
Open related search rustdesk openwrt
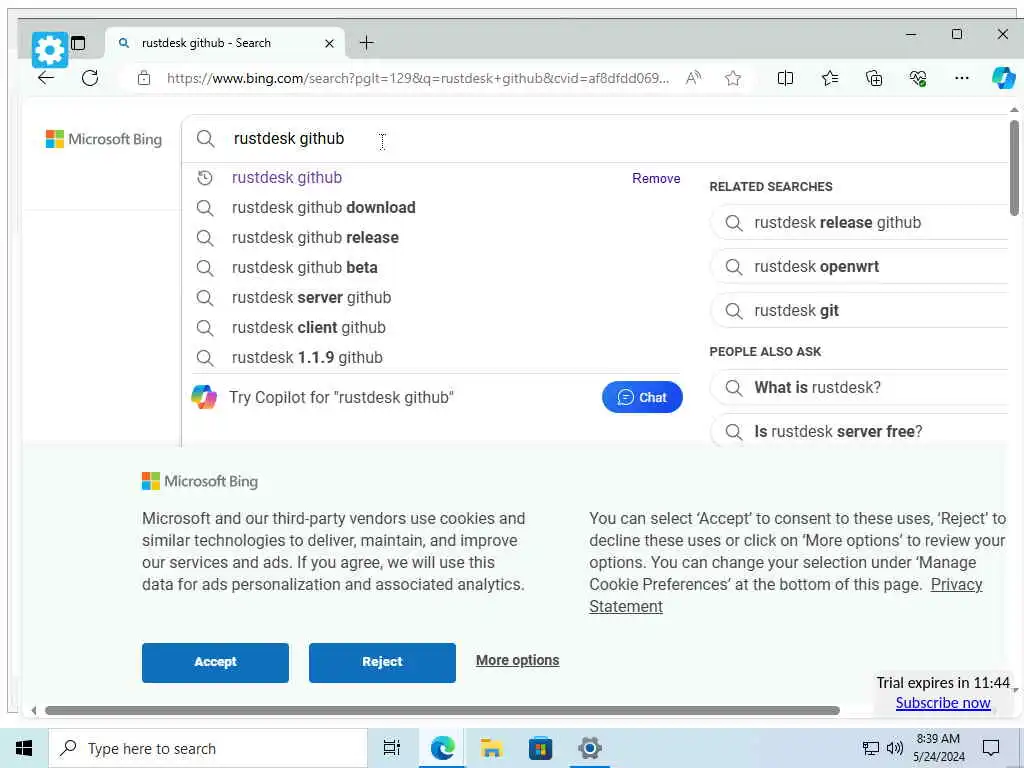(x=860, y=266)
